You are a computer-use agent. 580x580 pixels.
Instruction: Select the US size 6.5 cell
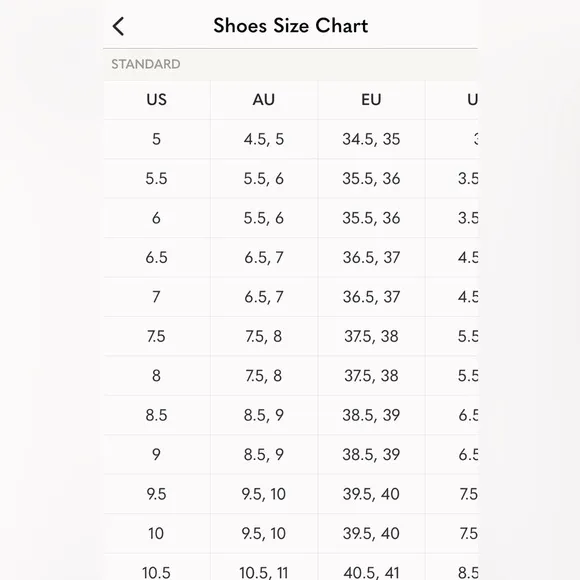tap(156, 257)
